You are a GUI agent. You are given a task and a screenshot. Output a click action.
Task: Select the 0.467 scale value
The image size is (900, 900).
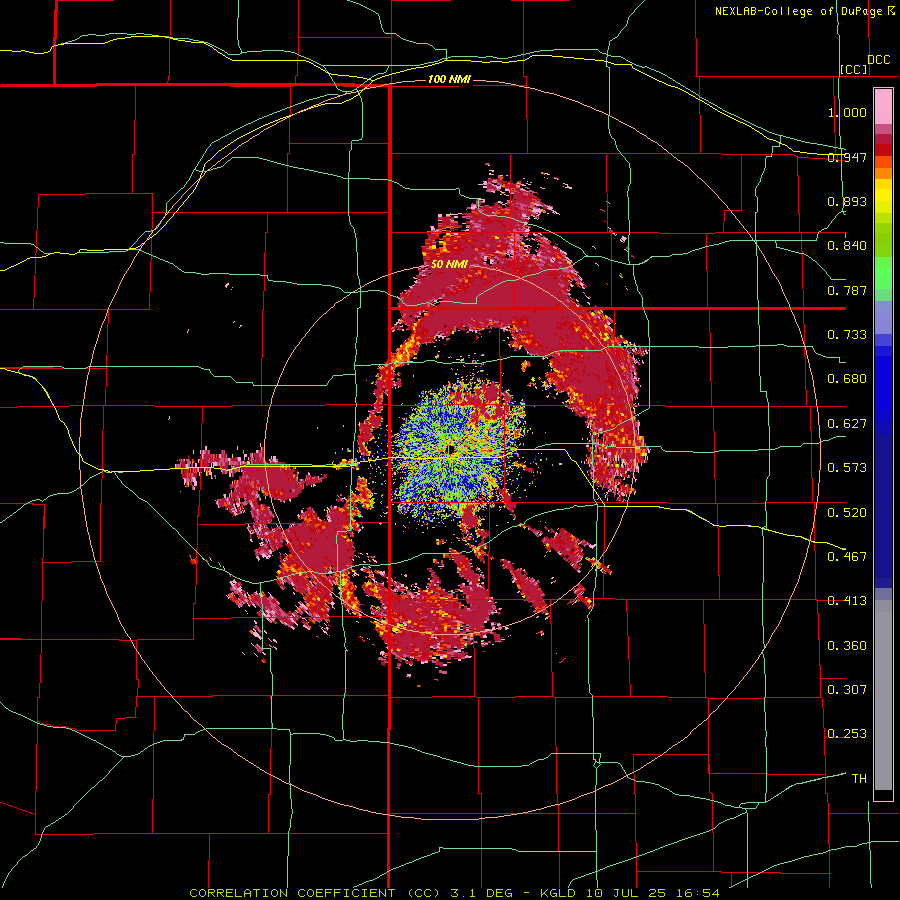pyautogui.click(x=847, y=557)
